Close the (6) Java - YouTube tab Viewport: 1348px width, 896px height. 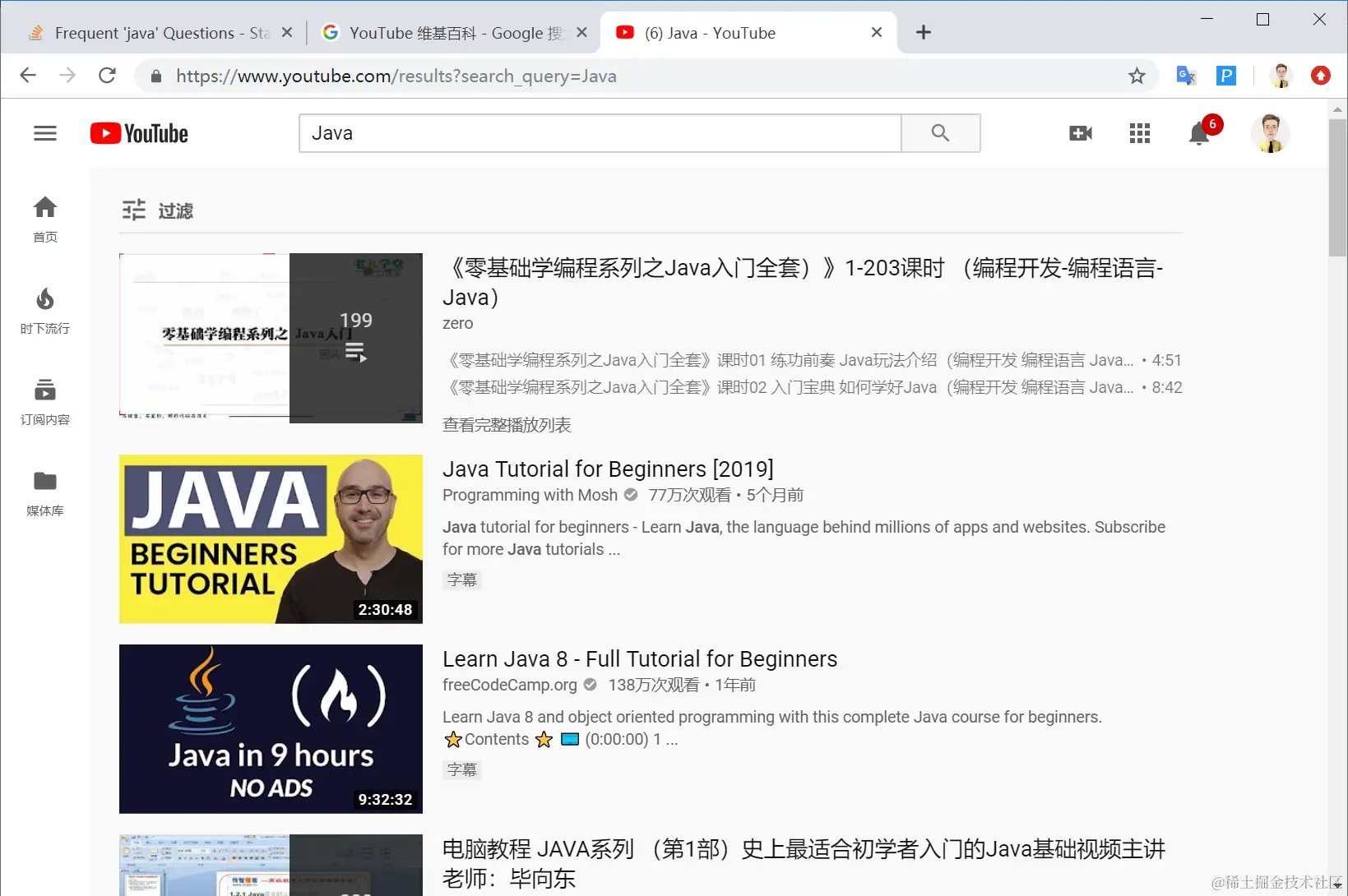tap(877, 32)
